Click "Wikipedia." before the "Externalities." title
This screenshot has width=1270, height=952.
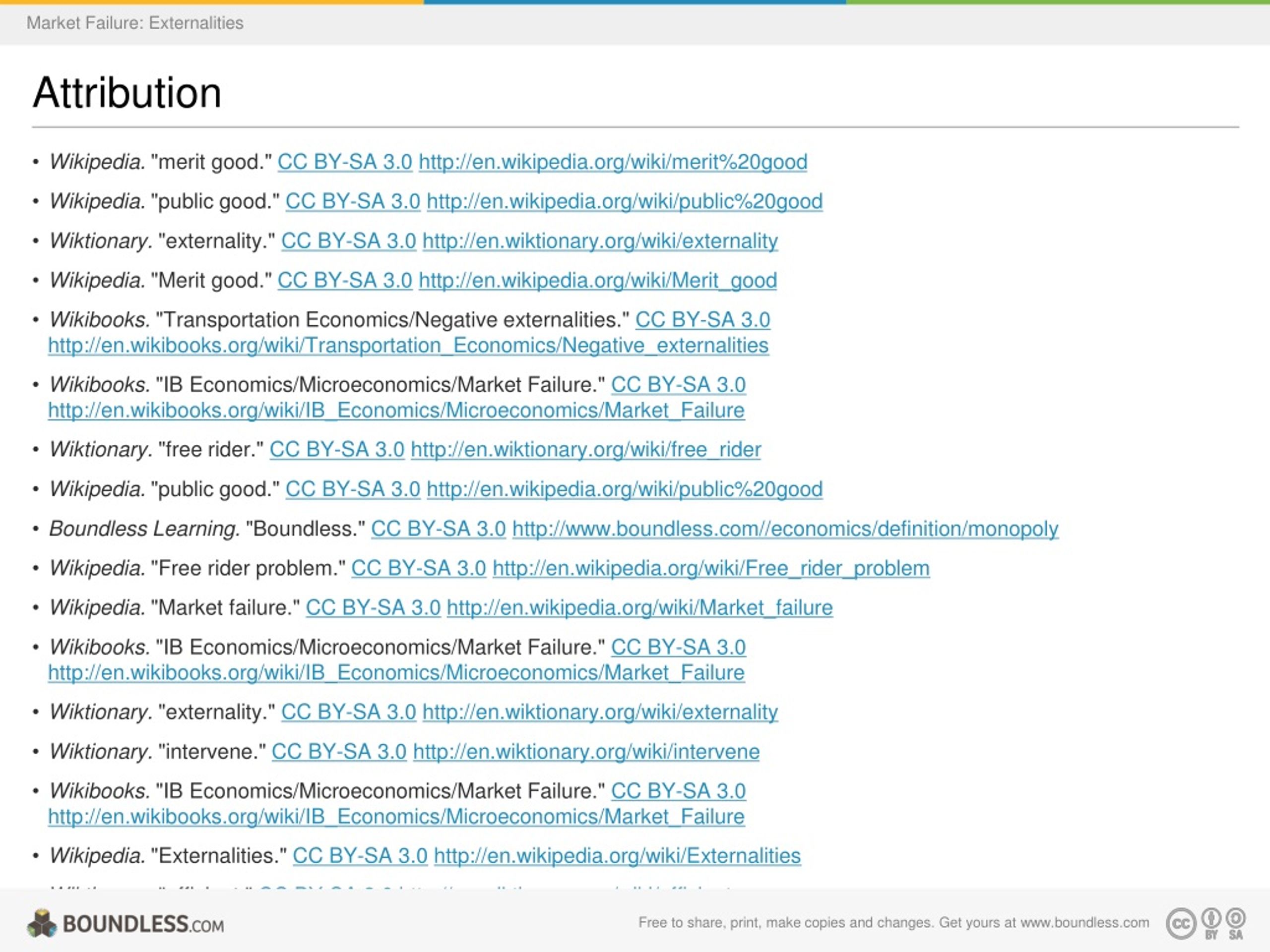tap(97, 856)
